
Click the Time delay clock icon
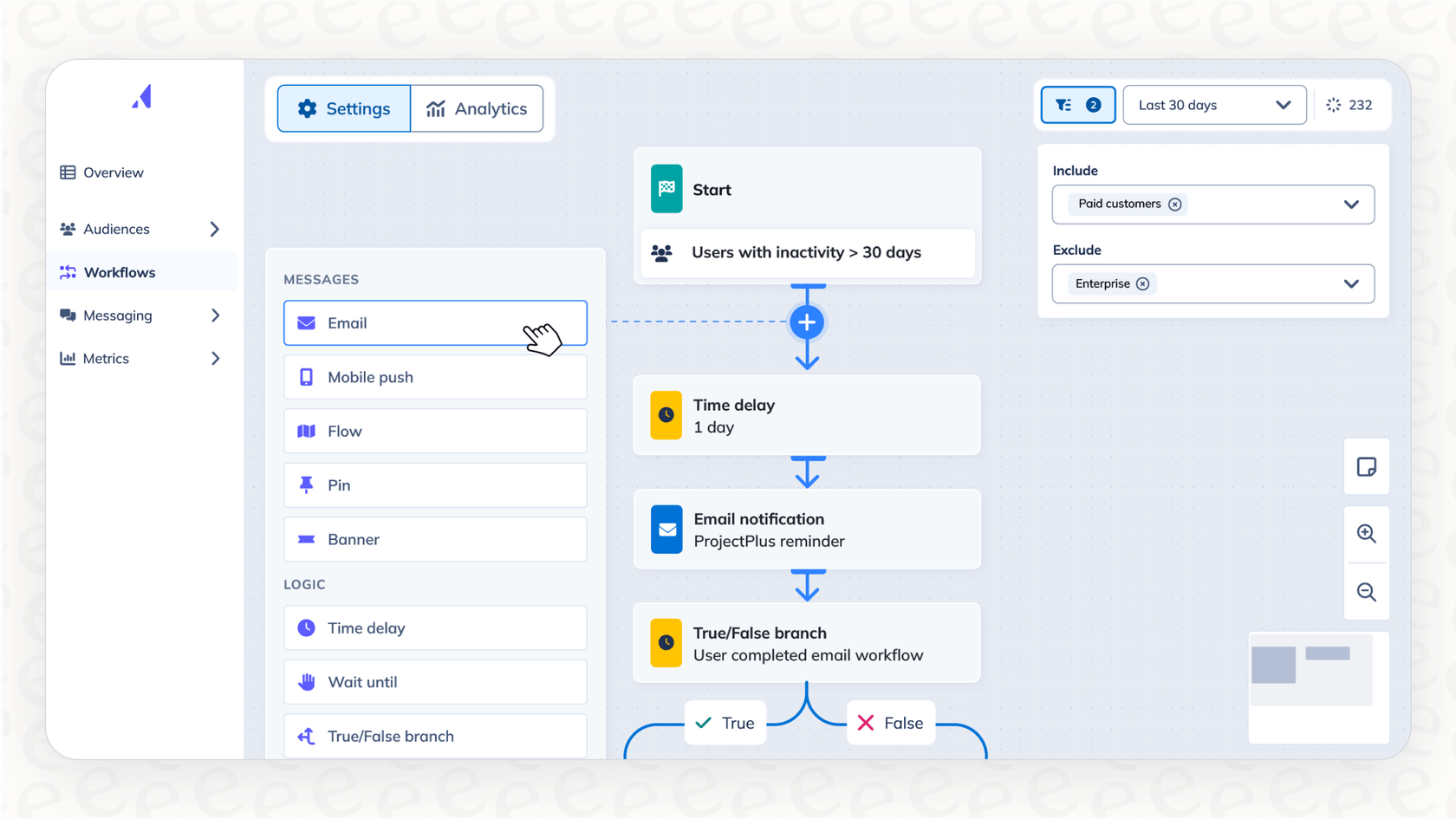click(306, 627)
